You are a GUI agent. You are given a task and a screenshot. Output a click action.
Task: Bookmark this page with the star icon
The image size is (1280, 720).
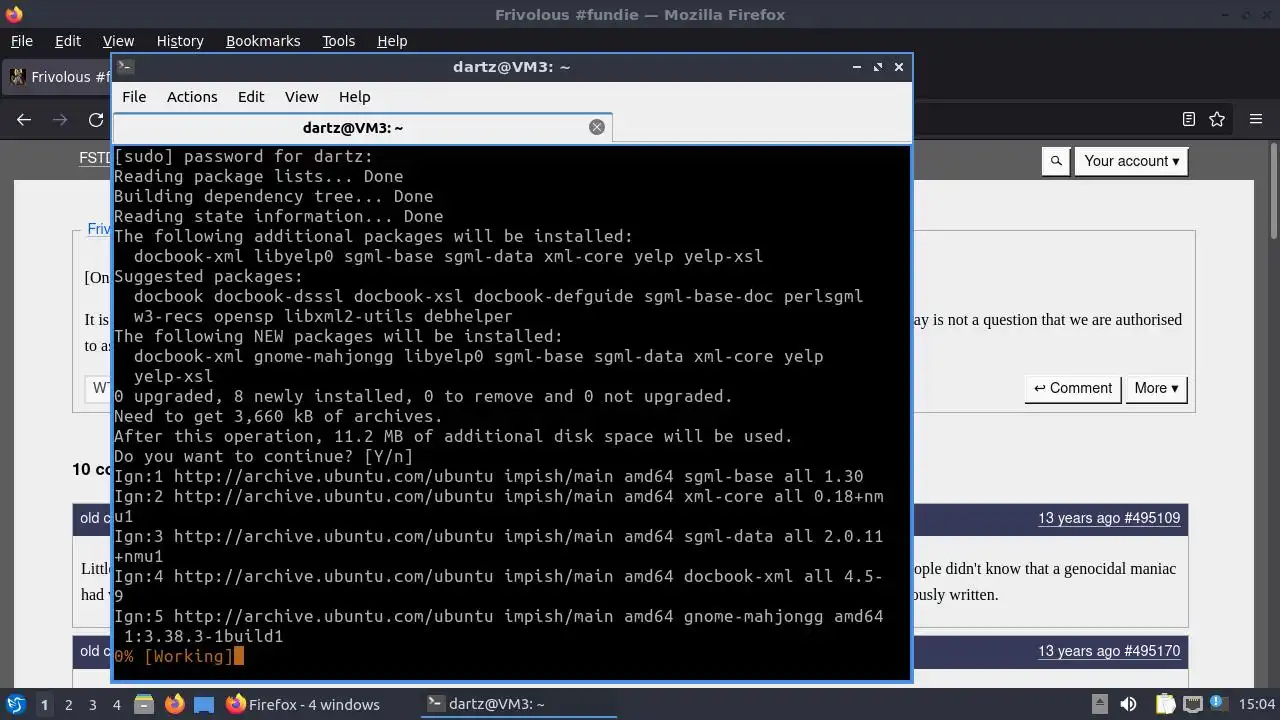click(1217, 119)
